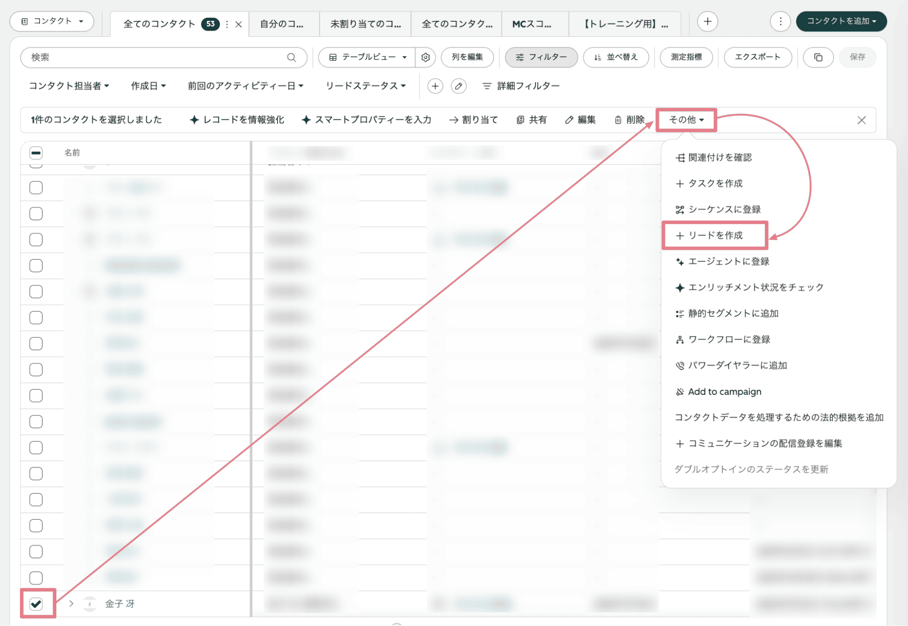Screen dimensions: 908x626
Task: Click the duplicate view copy icon
Action: 818,57
